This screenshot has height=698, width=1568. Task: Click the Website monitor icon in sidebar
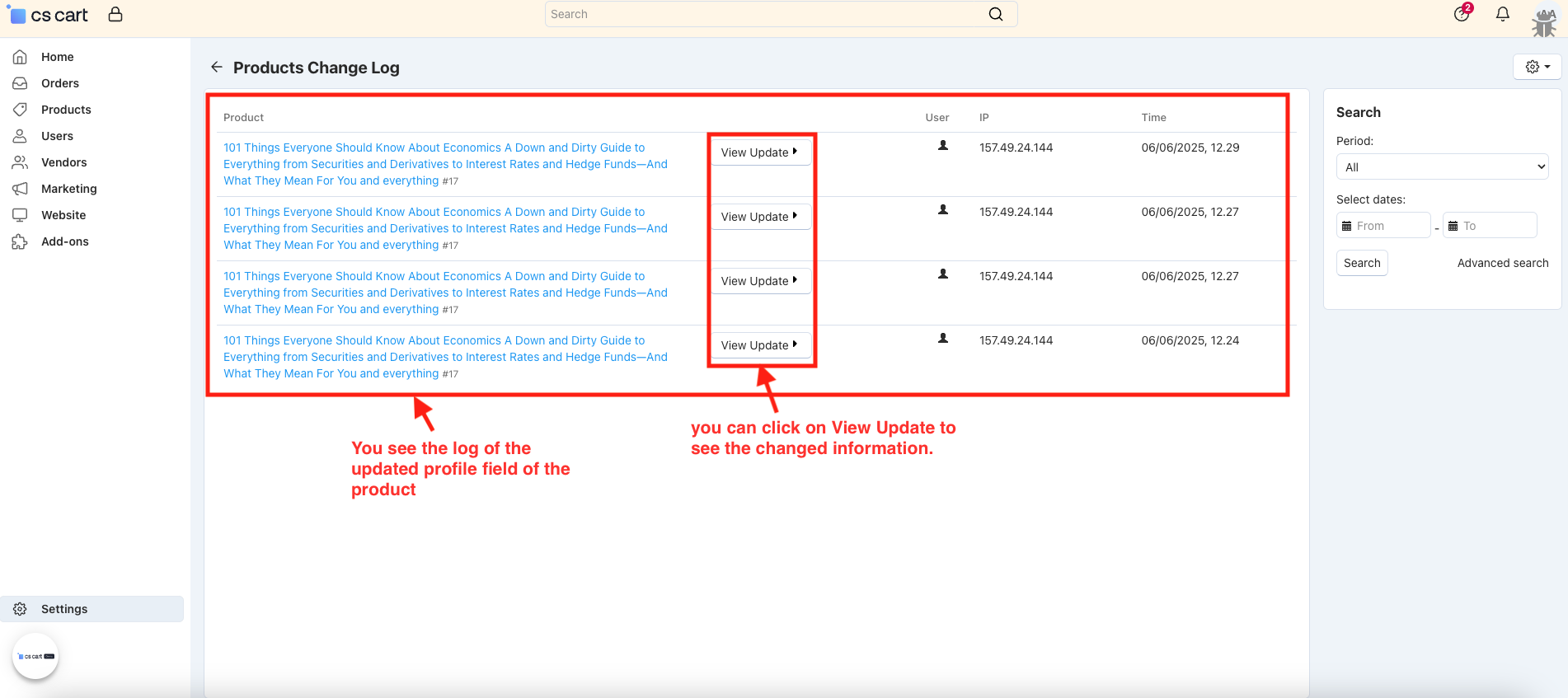pos(20,215)
